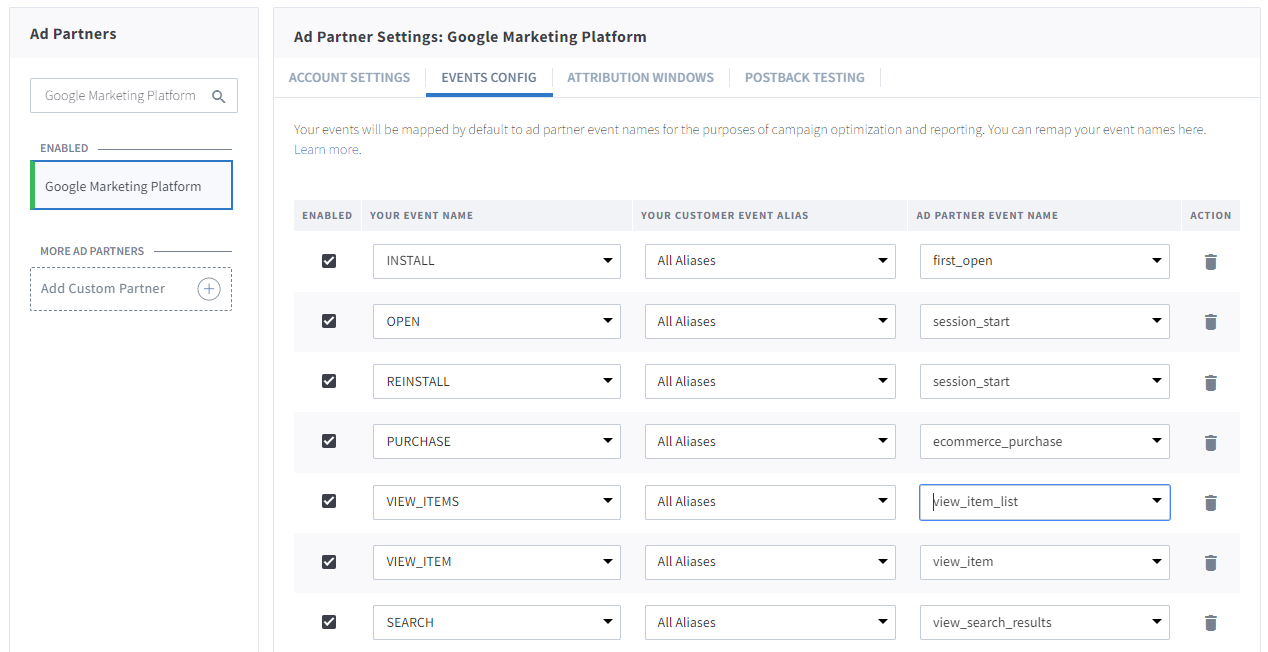This screenshot has height=652, width=1268.
Task: Click trash icon for VIEW_ITEMS row
Action: (1210, 502)
